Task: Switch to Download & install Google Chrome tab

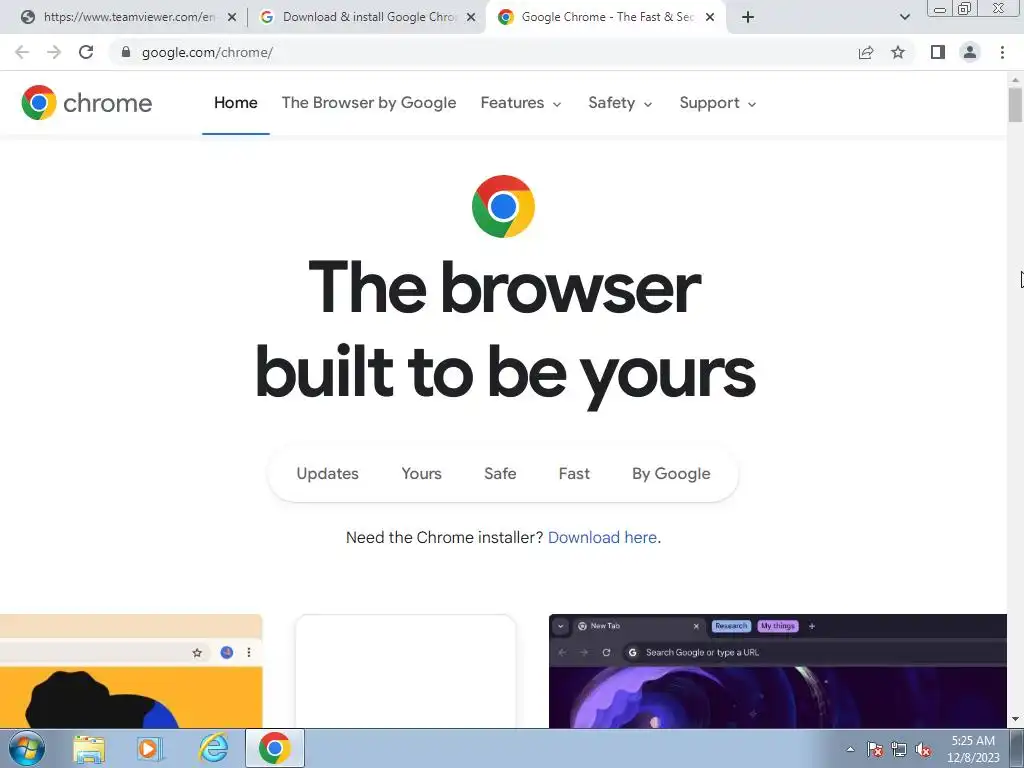Action: pos(368,18)
